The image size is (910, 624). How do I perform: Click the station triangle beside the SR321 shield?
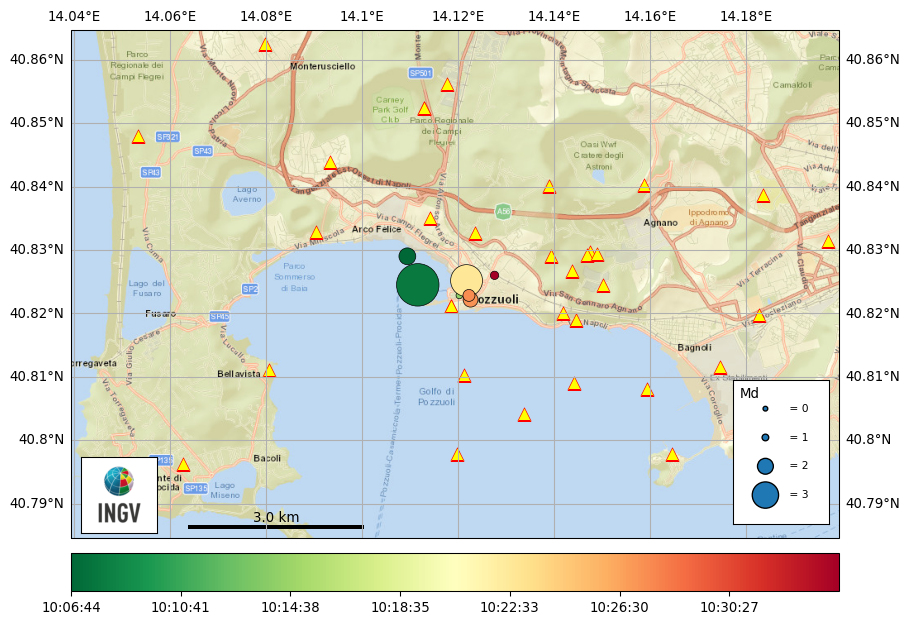[x=139, y=137]
